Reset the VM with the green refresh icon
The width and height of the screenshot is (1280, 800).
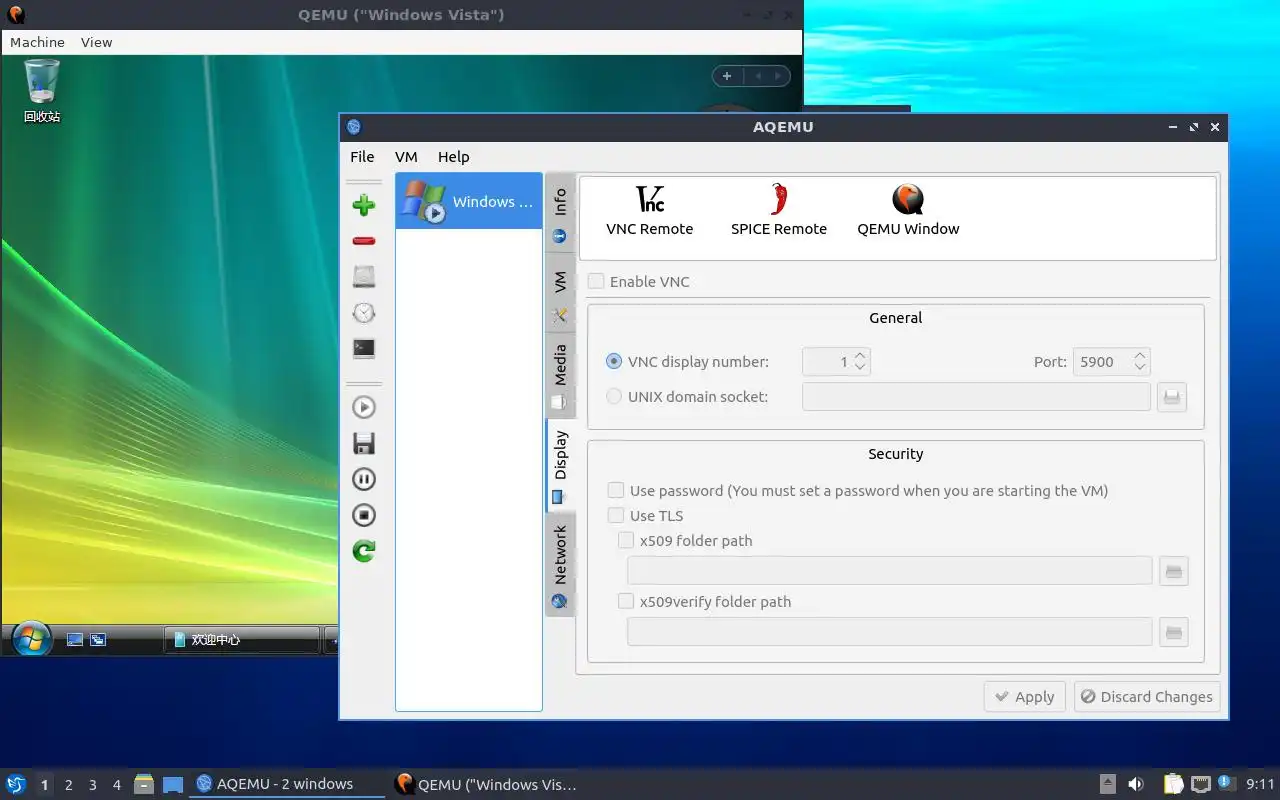364,551
